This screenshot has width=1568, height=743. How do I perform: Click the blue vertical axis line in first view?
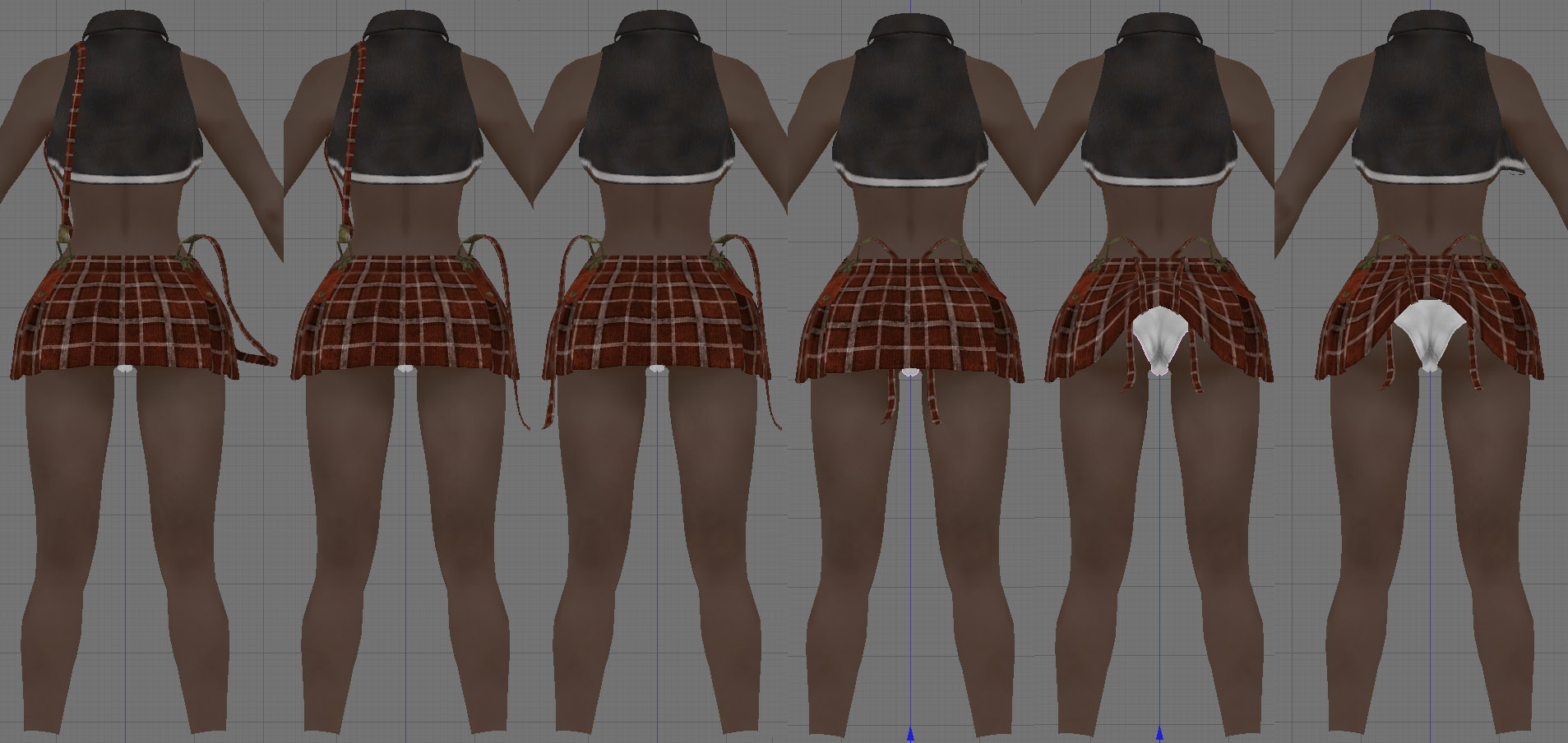125,534
